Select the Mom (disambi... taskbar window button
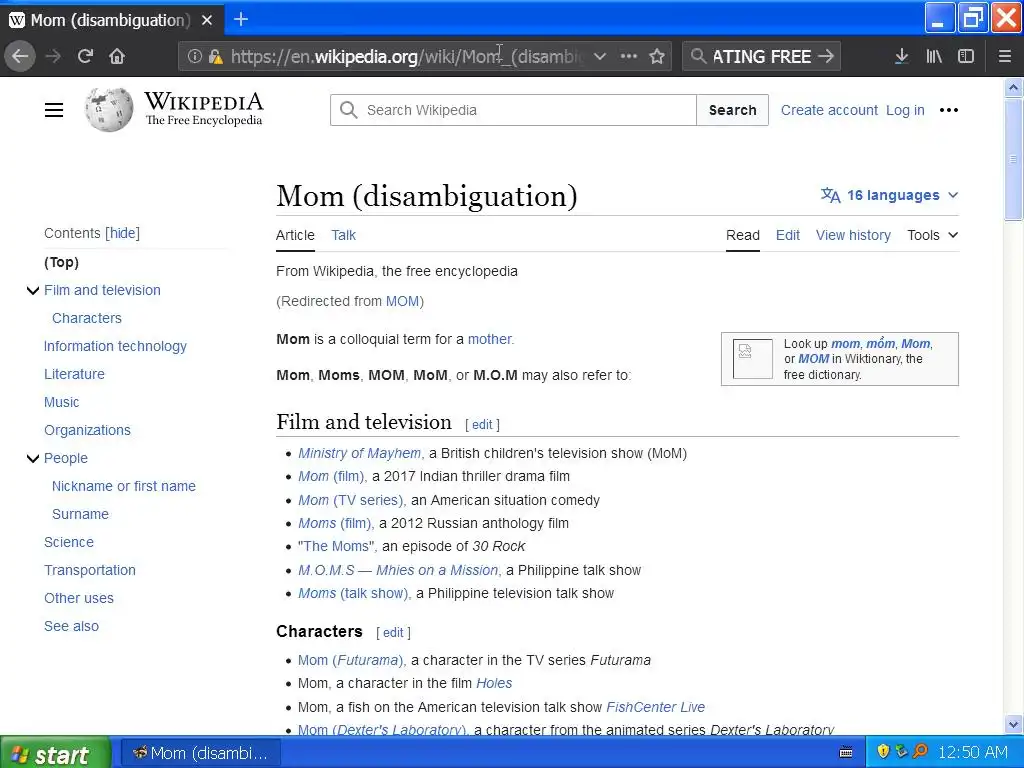 [201, 753]
